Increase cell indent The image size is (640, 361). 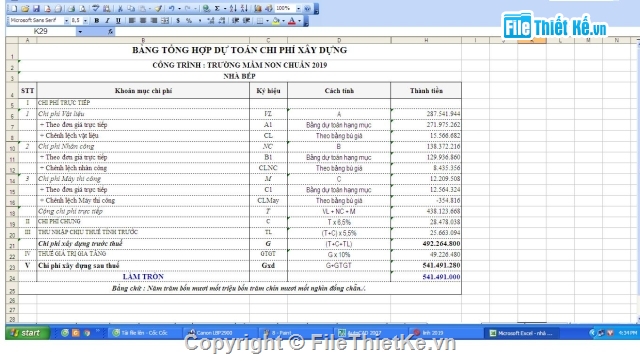tap(246, 20)
